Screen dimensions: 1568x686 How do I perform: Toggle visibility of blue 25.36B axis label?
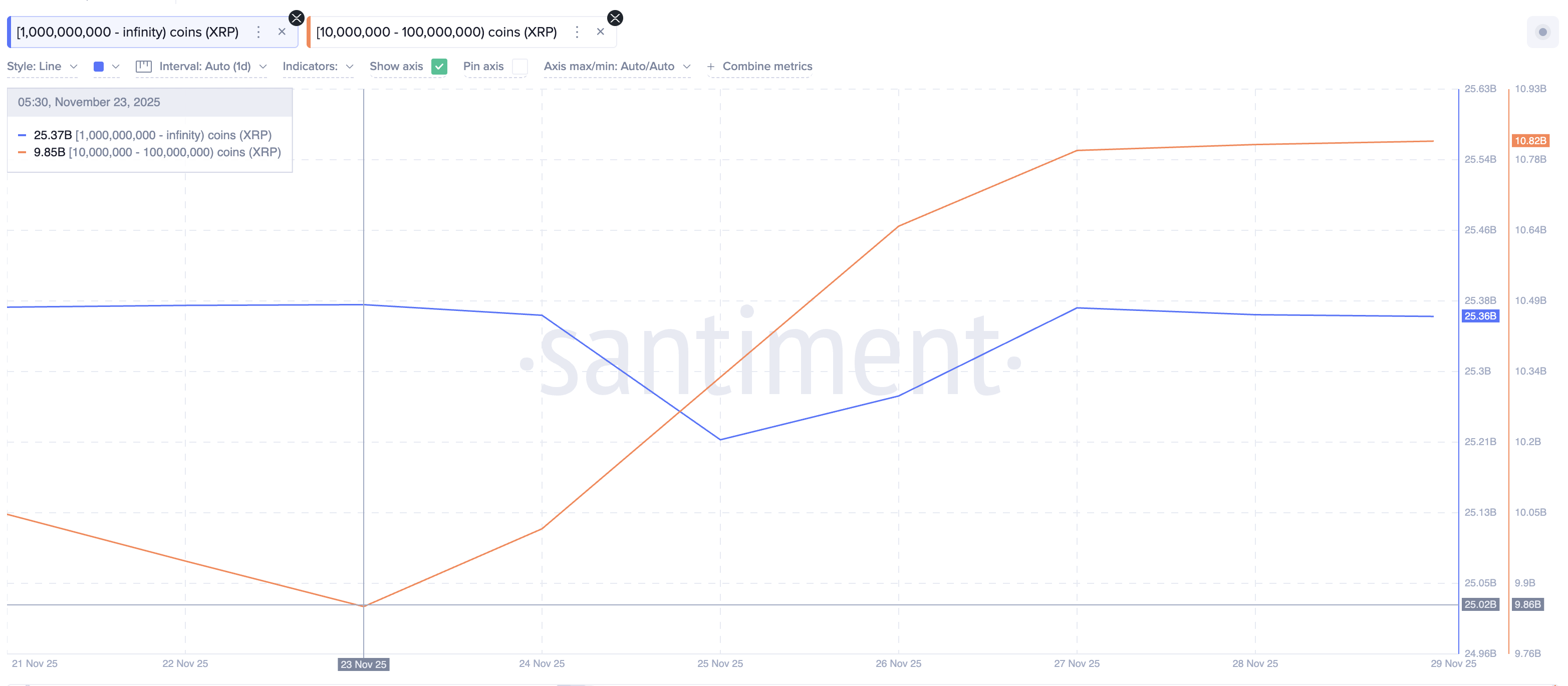[x=1480, y=315]
